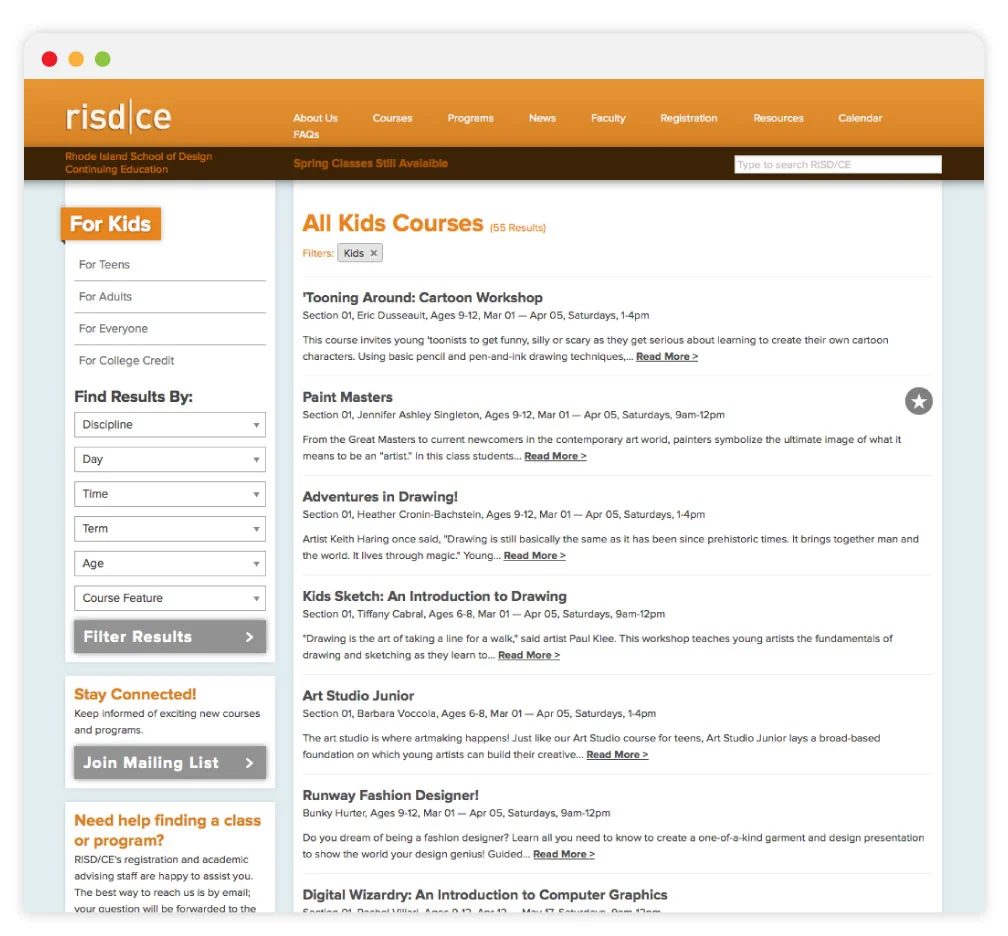Click the green maximize dot
Image resolution: width=1008 pixels, height=936 pixels.
pos(103,59)
